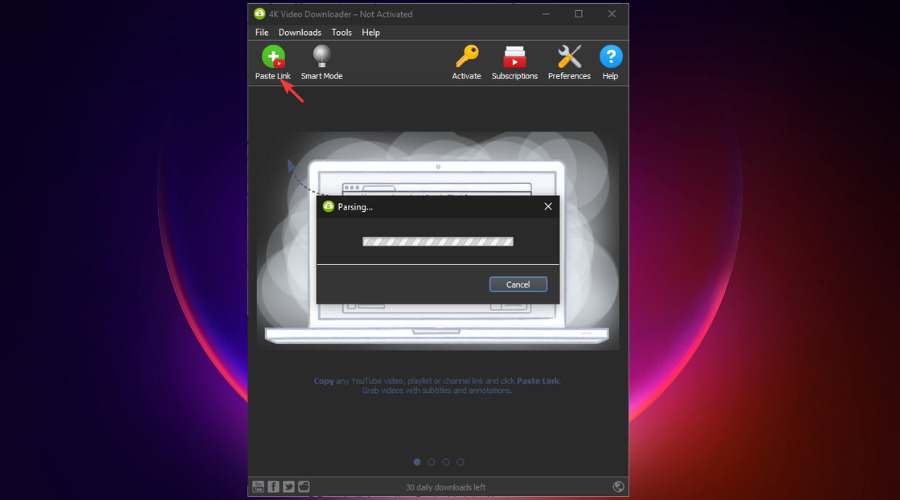This screenshot has width=900, height=500.
Task: Open the YouTube social icon in status bar
Action: point(258,487)
